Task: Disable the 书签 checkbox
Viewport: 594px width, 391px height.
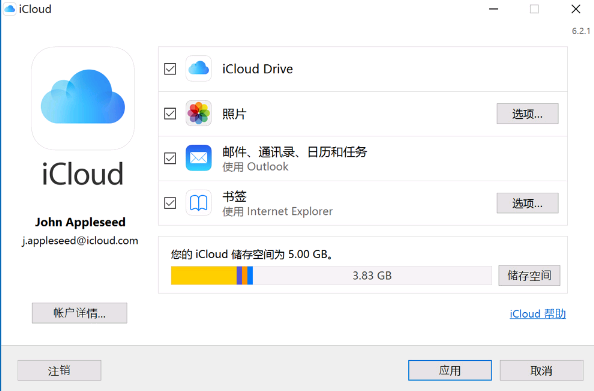Action: (x=170, y=203)
